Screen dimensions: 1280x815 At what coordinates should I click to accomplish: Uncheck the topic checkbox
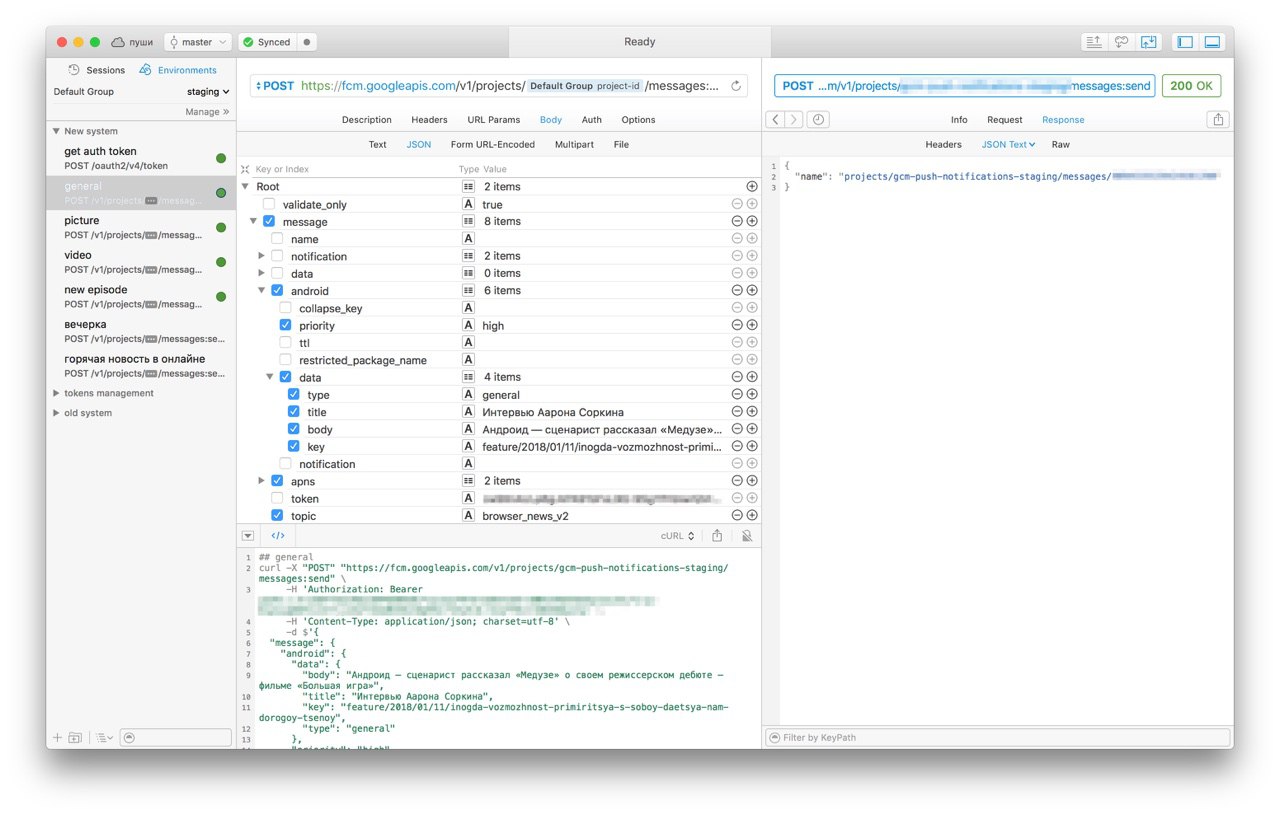point(277,516)
